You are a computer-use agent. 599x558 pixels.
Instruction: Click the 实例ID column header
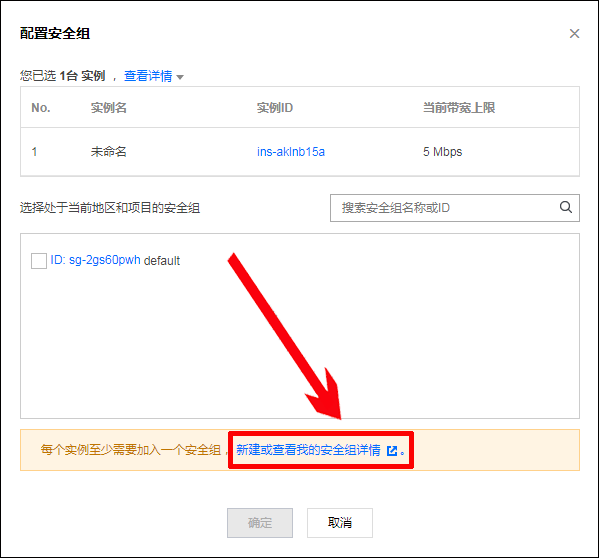pyautogui.click(x=275, y=108)
